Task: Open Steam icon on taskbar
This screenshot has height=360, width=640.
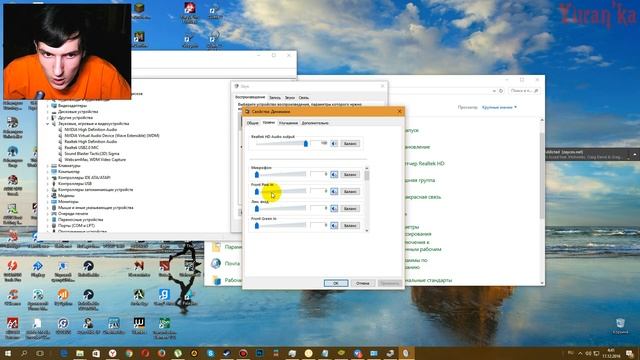Action: tap(227, 353)
